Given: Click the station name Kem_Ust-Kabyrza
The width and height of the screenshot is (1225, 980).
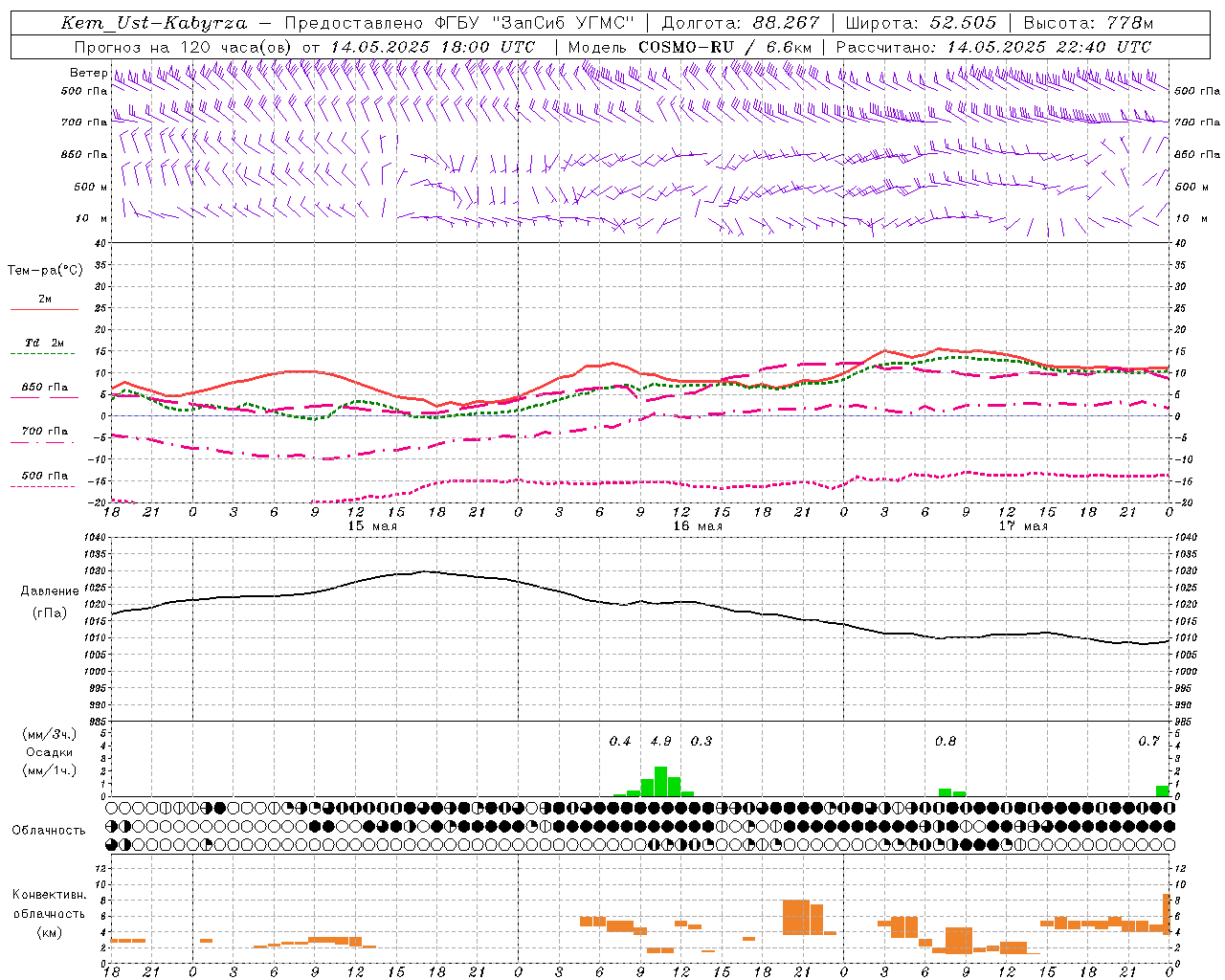Looking at the screenshot, I should point(154,23).
